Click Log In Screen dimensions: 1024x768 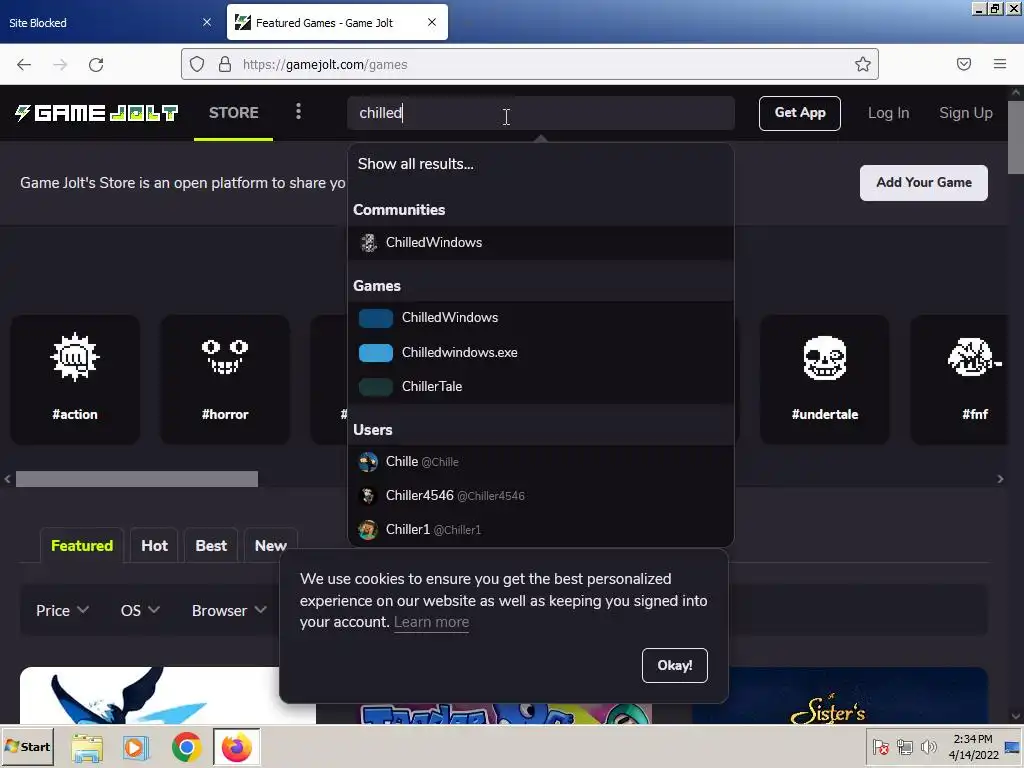pyautogui.click(x=888, y=113)
